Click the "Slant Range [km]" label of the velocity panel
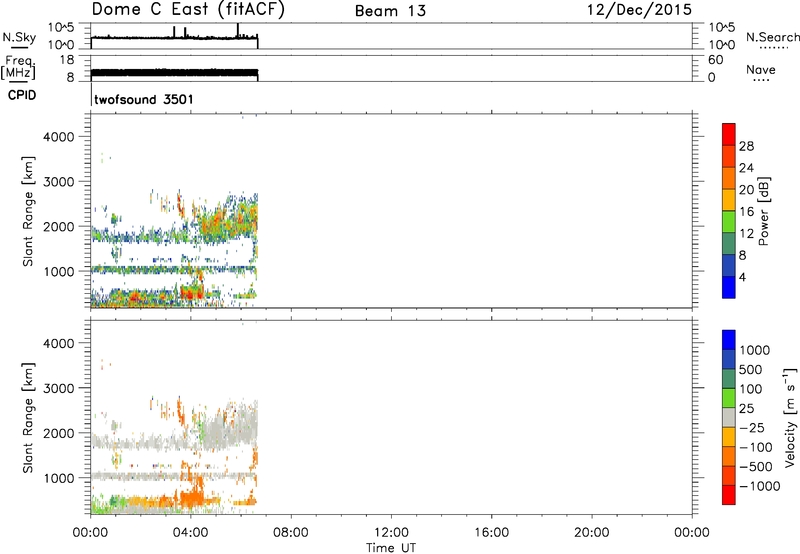The width and height of the screenshot is (800, 554). [28, 418]
